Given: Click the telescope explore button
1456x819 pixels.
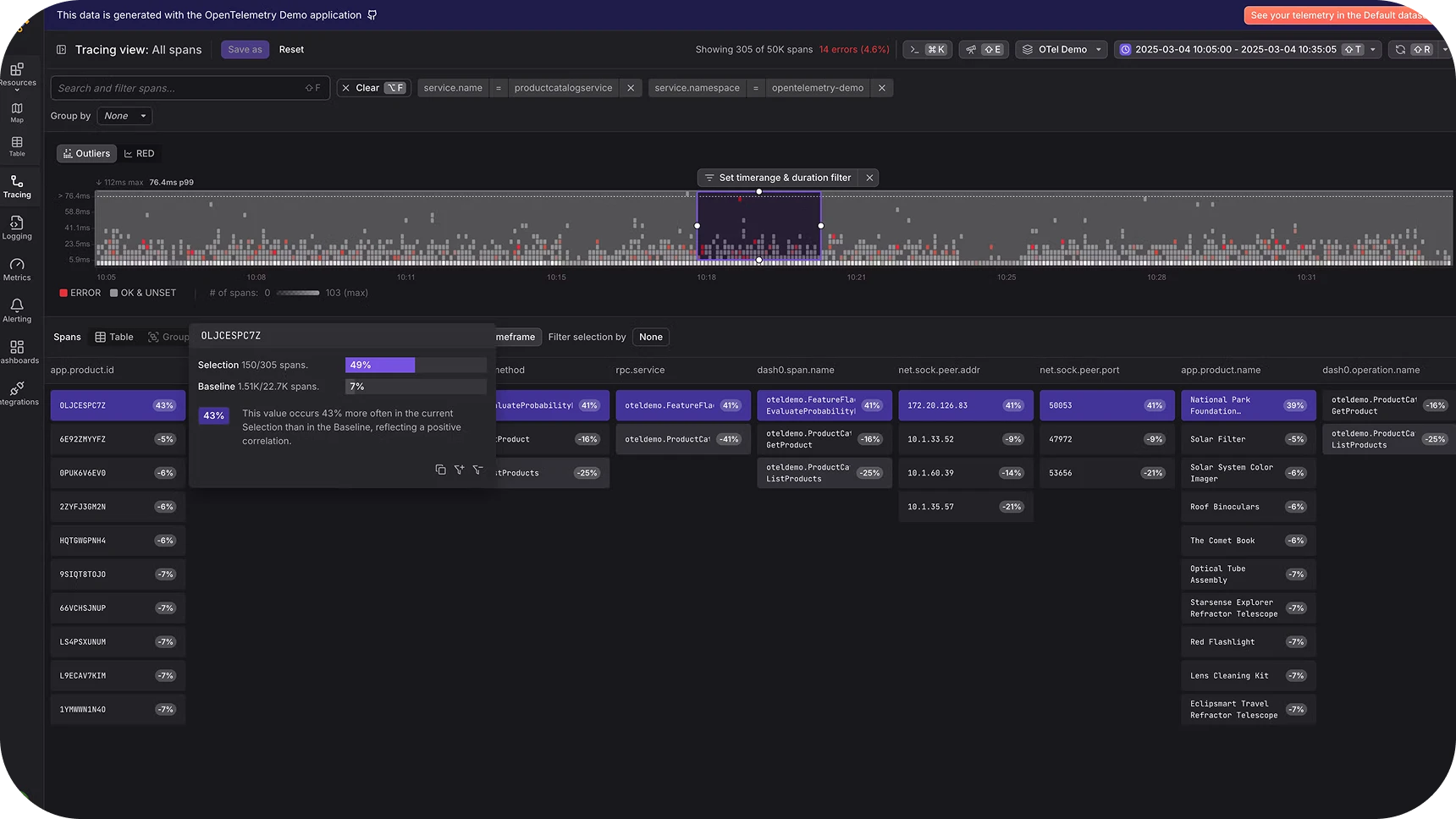Looking at the screenshot, I should pyautogui.click(x=984, y=50).
